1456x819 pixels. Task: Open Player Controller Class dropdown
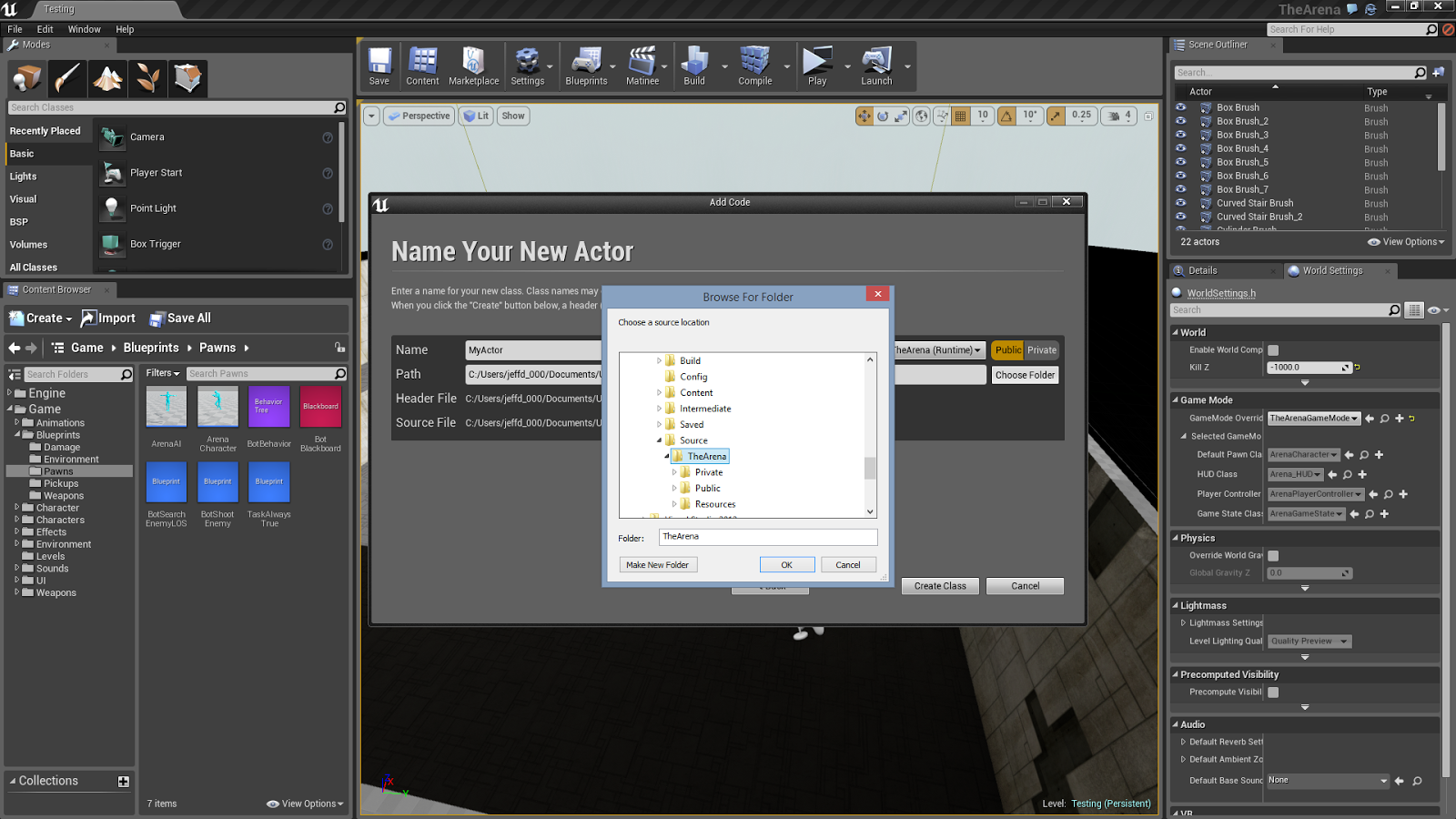(x=1316, y=495)
